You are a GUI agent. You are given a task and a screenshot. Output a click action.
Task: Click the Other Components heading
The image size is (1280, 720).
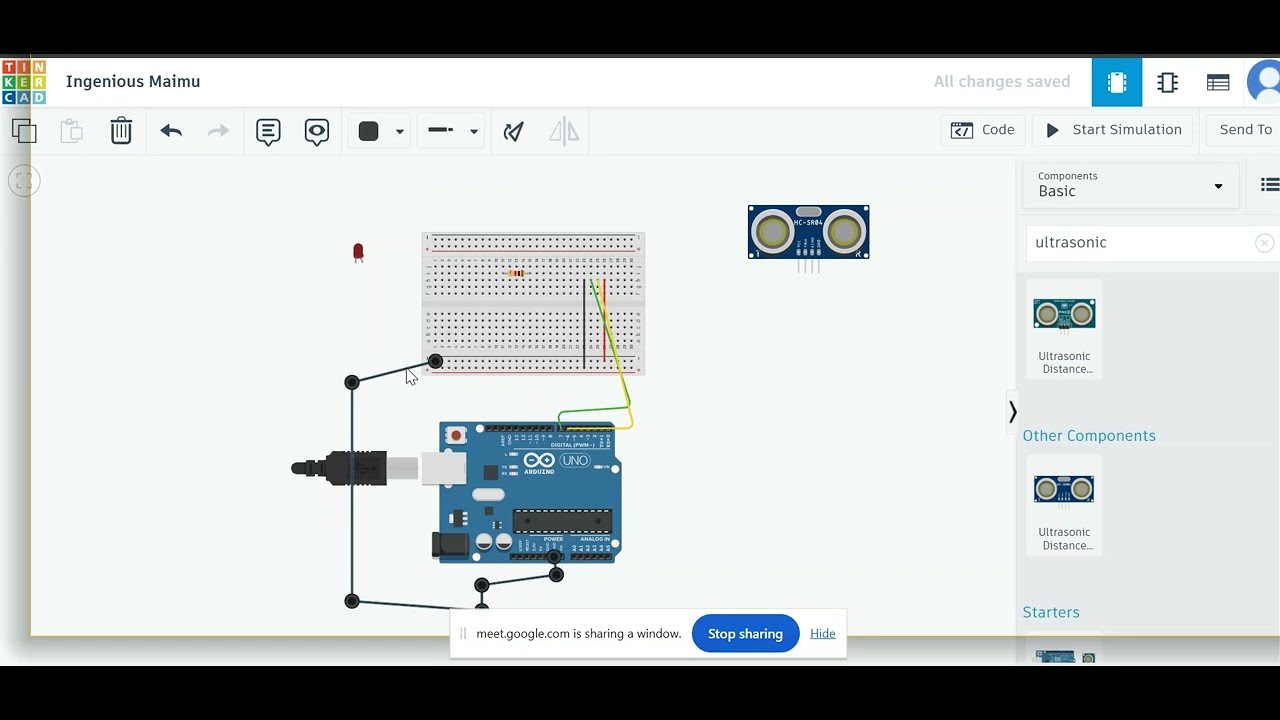click(1089, 436)
